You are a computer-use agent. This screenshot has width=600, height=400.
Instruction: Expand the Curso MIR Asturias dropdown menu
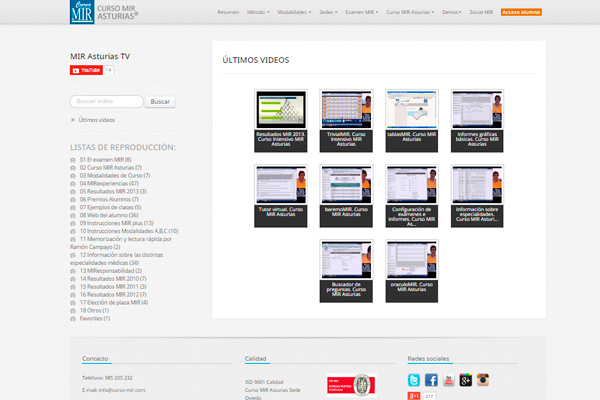click(410, 12)
